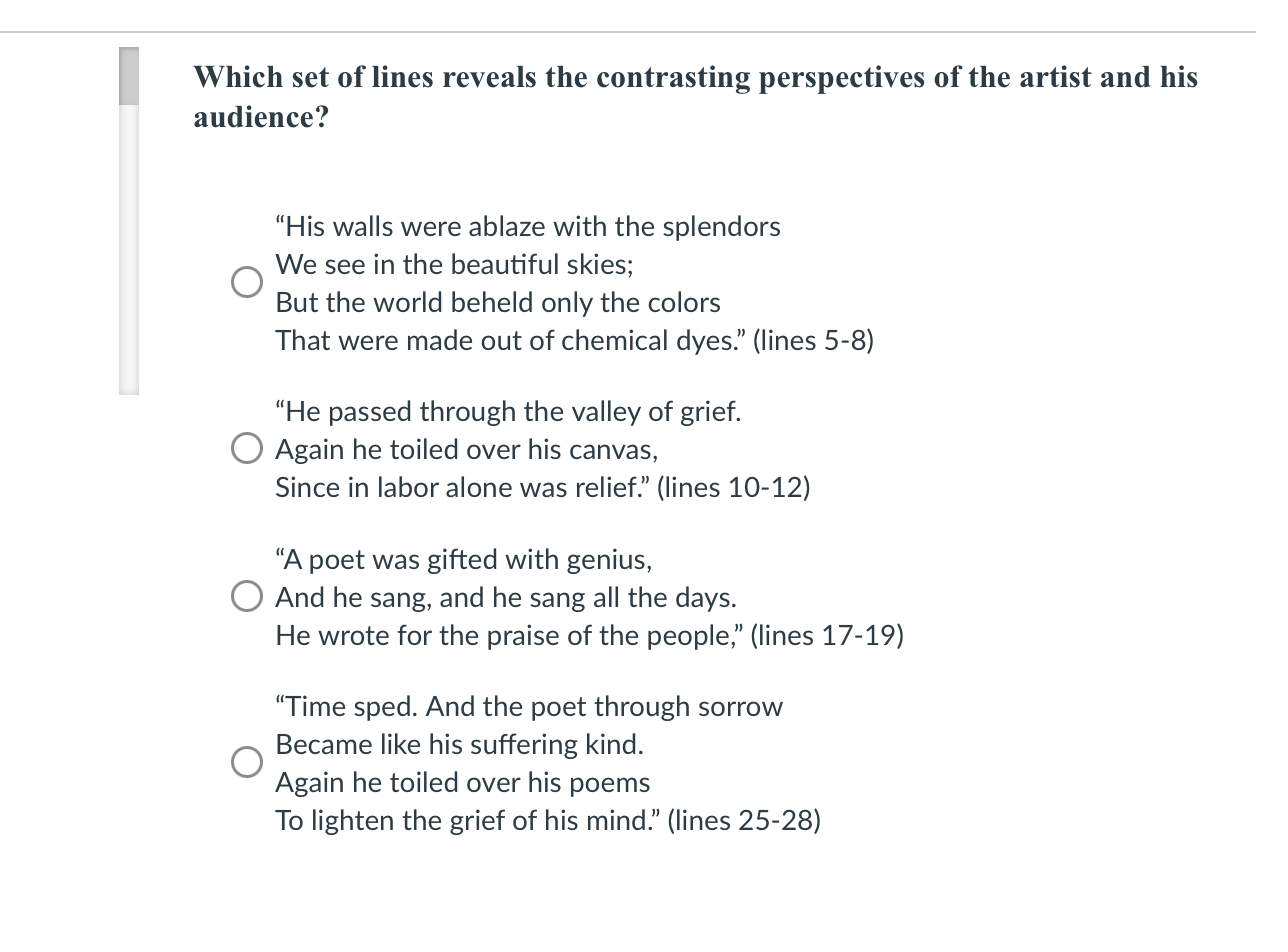Click "And he sang, and he sang all the days"
Image resolution: width=1288 pixels, height=952 pixels.
(x=506, y=598)
